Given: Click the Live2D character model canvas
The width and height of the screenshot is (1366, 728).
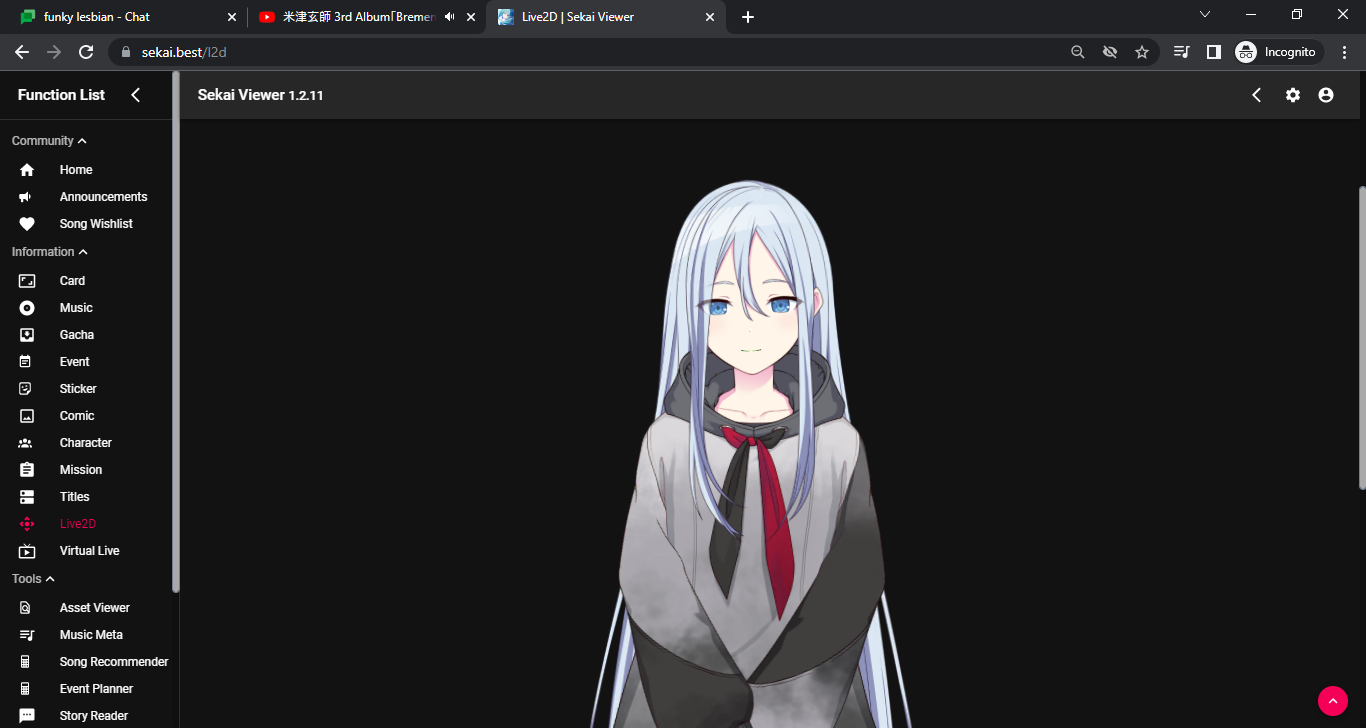Looking at the screenshot, I should [752, 455].
